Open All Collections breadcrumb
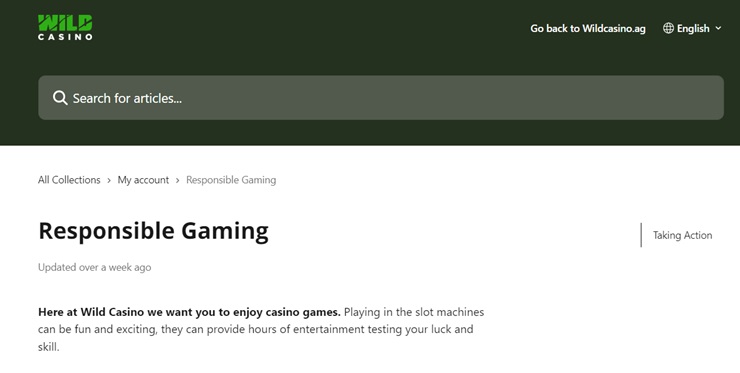This screenshot has width=740, height=373. tap(69, 180)
